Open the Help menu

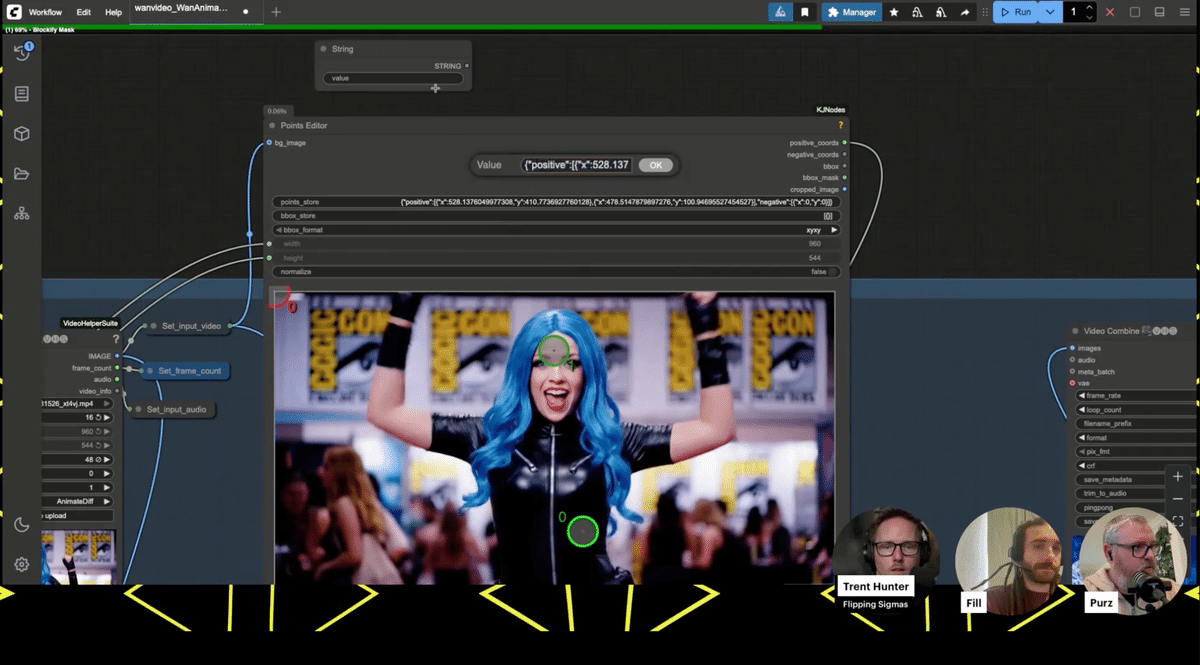[x=114, y=12]
